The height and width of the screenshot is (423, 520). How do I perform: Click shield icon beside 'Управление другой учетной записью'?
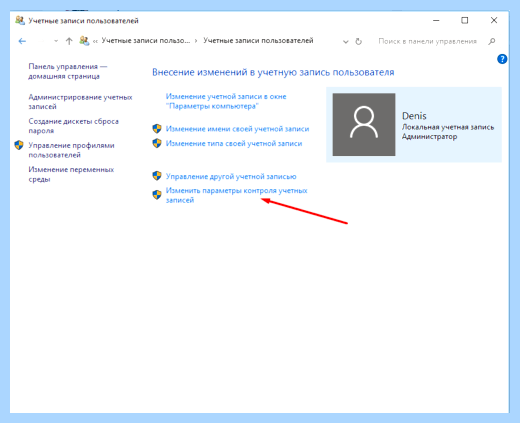(157, 176)
